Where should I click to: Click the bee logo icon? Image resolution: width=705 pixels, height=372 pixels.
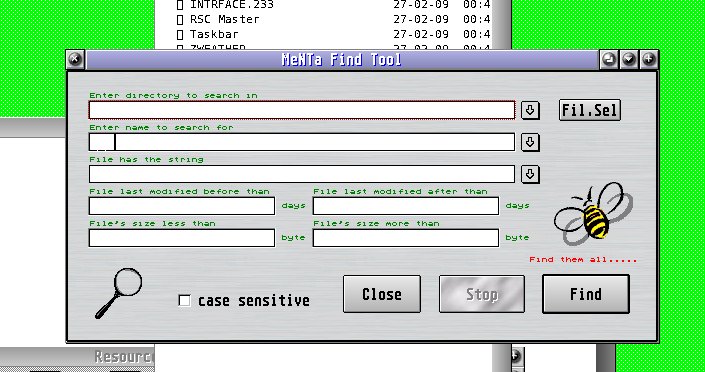(593, 213)
